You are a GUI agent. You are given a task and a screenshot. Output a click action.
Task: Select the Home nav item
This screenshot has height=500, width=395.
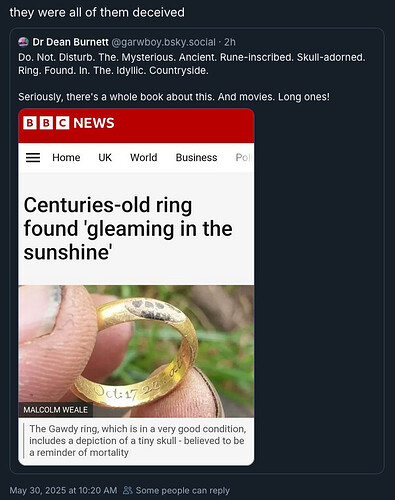tap(66, 157)
